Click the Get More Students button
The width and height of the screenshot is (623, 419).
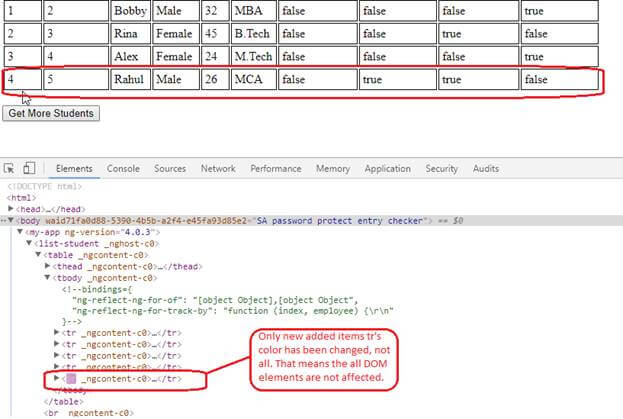[51, 113]
